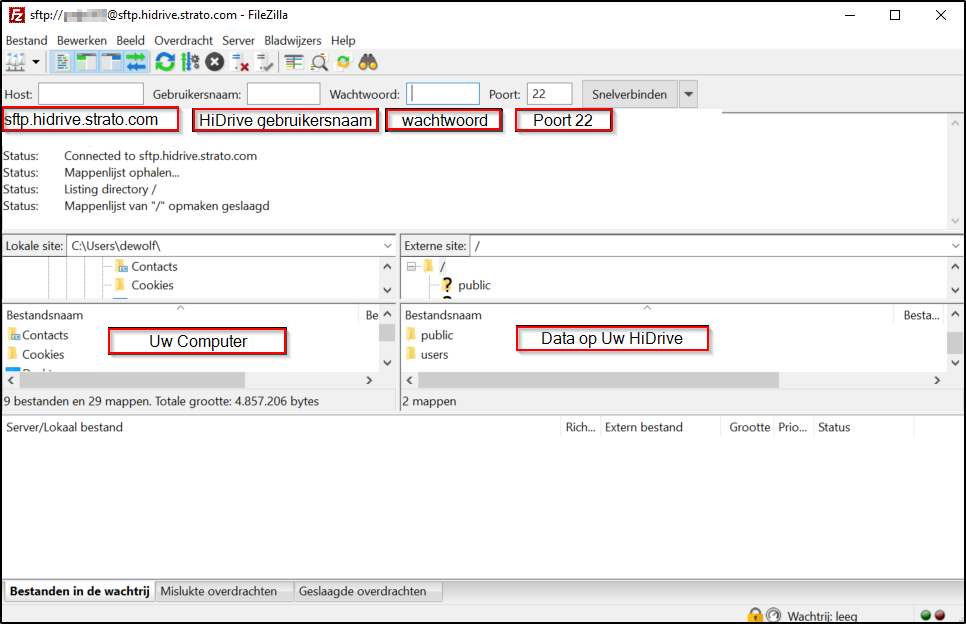Select public in the remote tree

(x=474, y=285)
